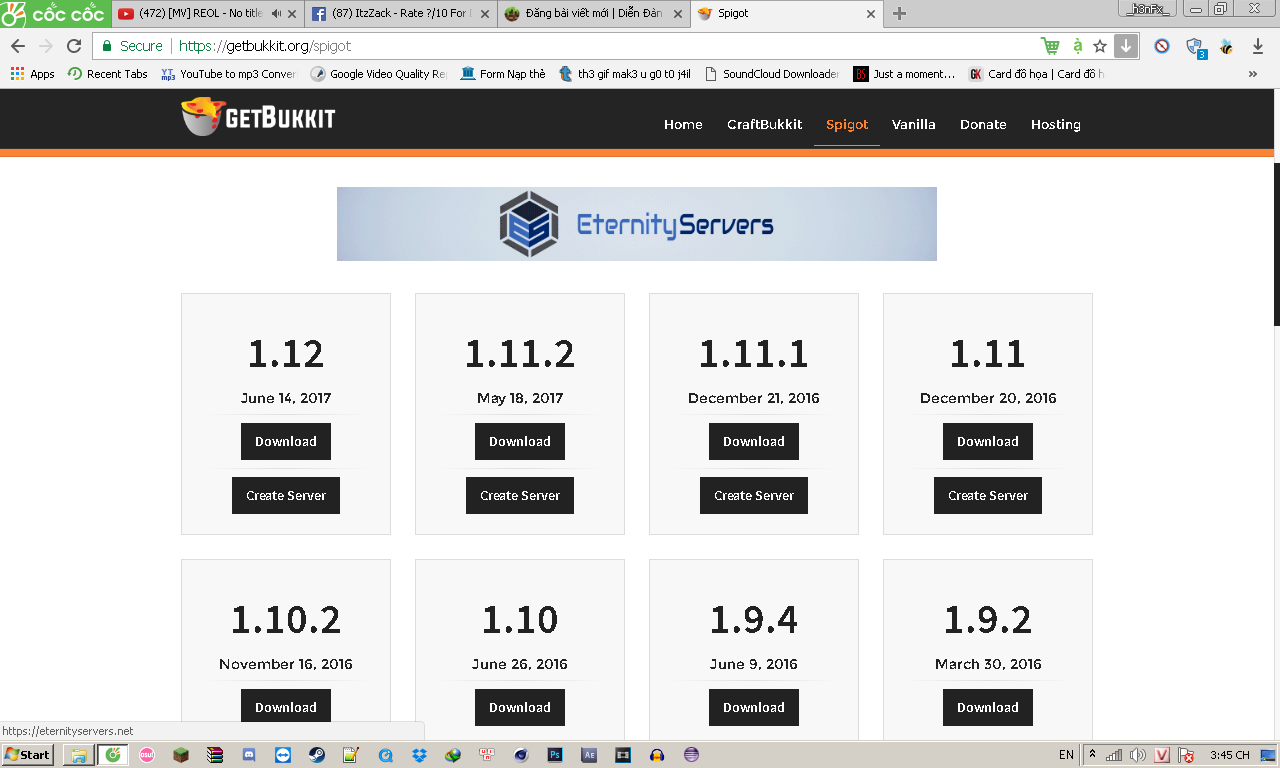Click the 3:45 CH taskbar clock
The image size is (1280, 768).
pyautogui.click(x=1229, y=755)
